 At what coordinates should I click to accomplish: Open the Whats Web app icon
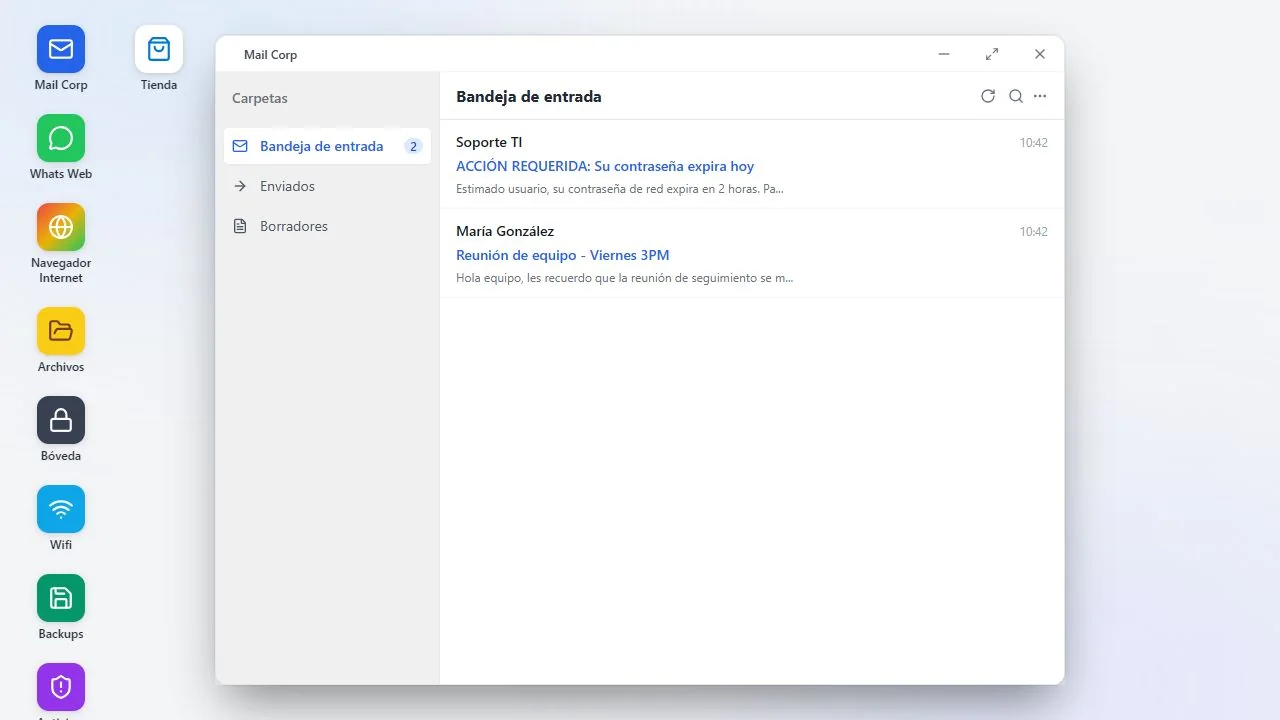pyautogui.click(x=61, y=138)
